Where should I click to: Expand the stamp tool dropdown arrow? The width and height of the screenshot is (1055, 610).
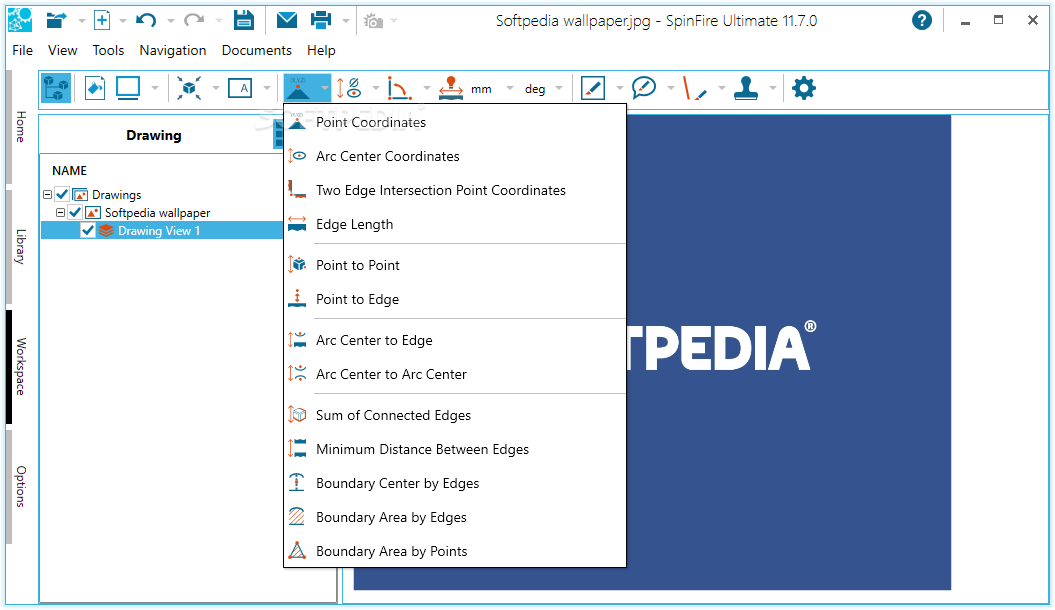pos(772,88)
